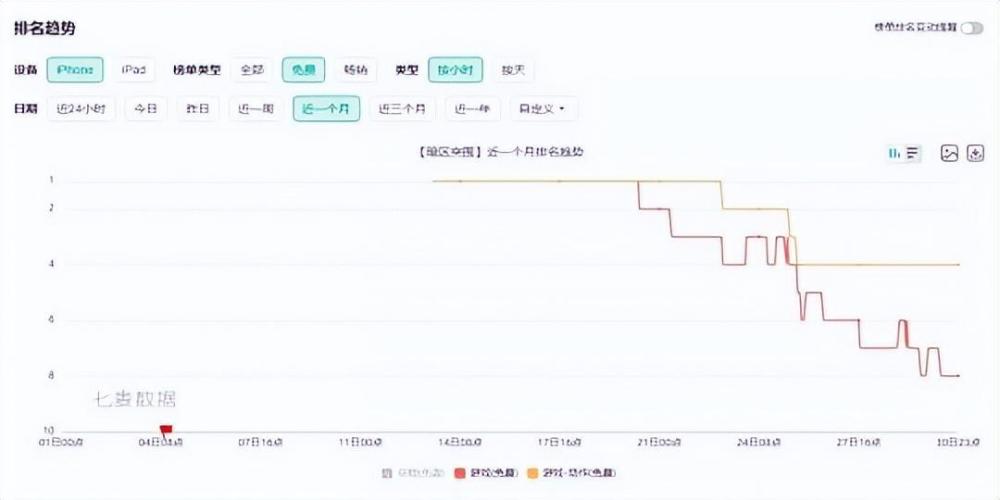Toggle orange series legend swatch
Screen dimensions: 1000x500
(532, 472)
